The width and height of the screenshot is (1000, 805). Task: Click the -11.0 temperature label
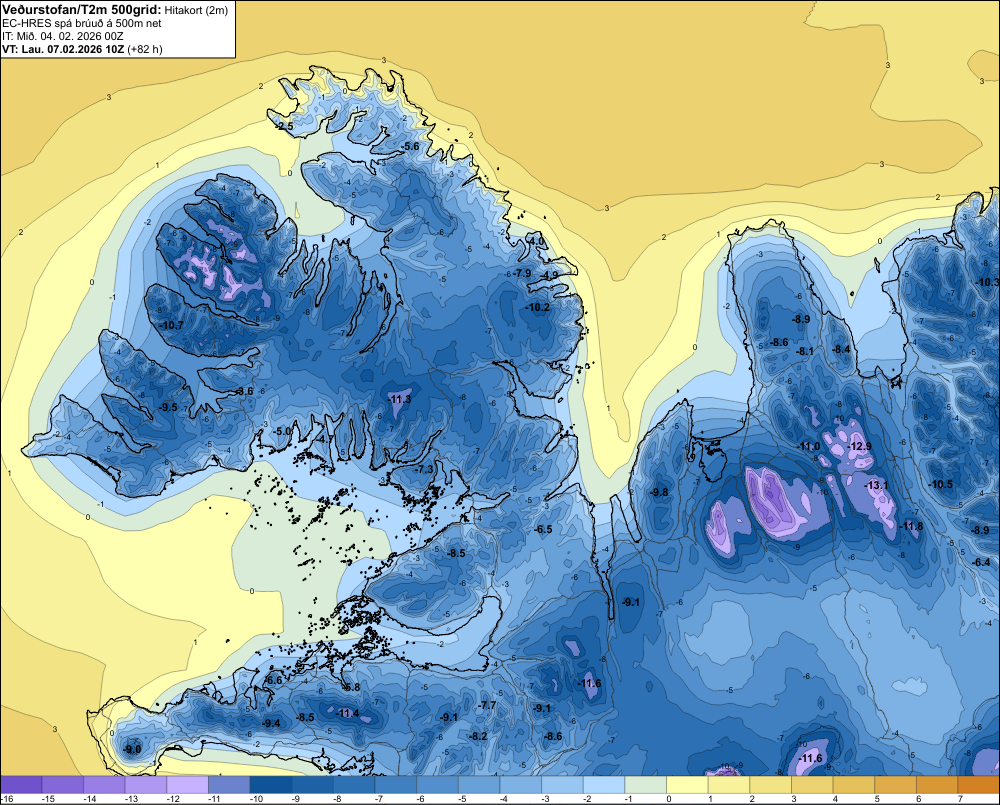[x=809, y=447]
